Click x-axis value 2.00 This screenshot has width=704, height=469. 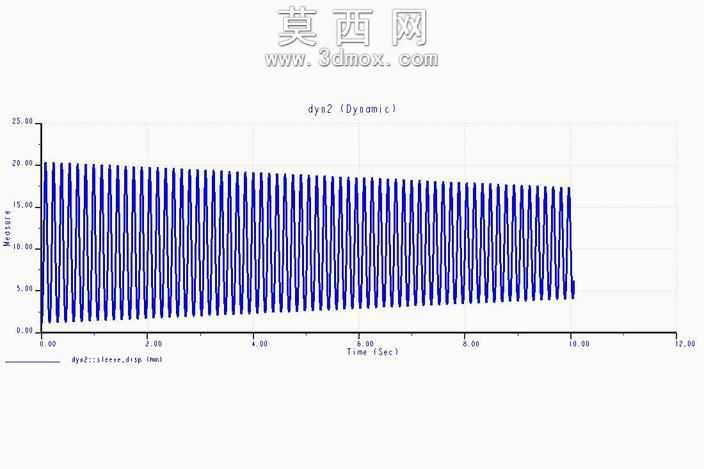(x=154, y=343)
